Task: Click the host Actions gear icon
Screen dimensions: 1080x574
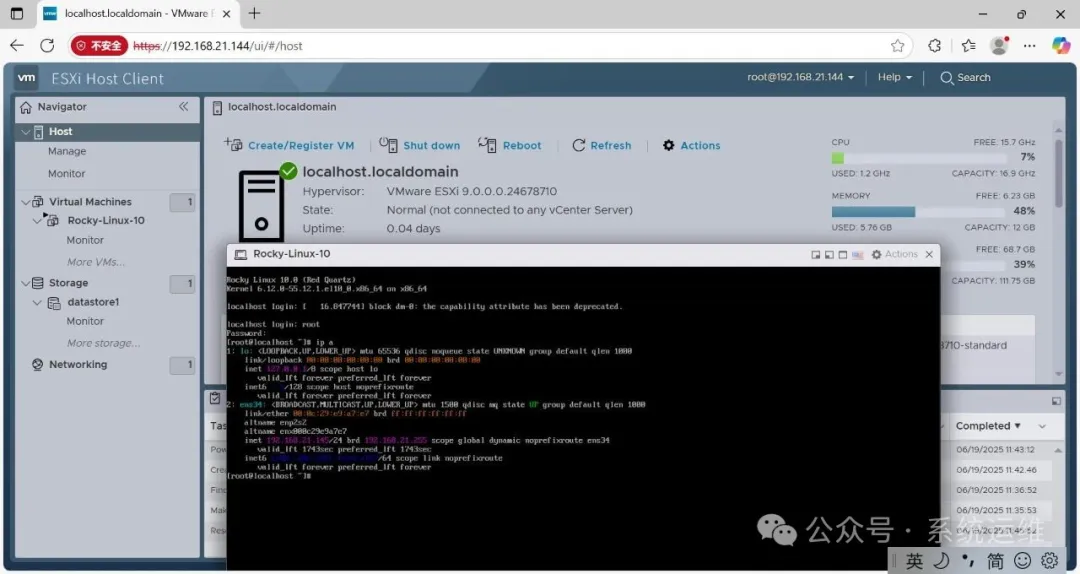Action: coord(668,145)
